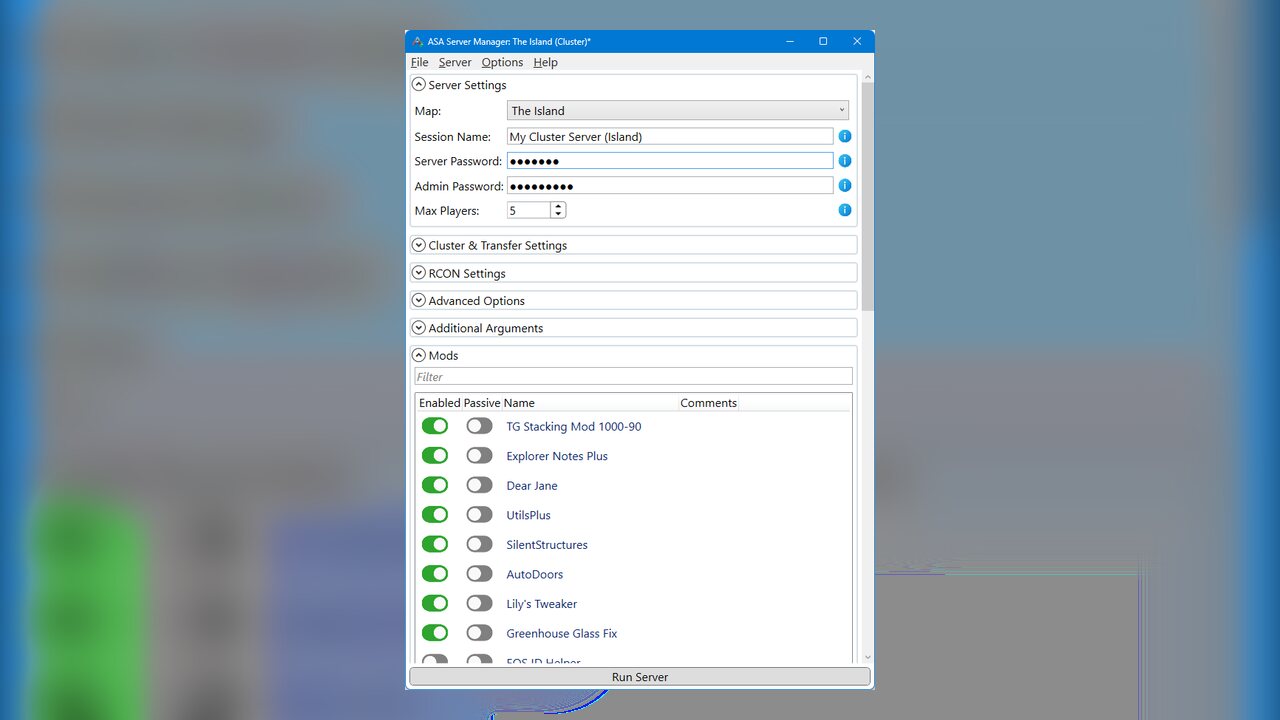Open the Map dropdown showing The Island
The width and height of the screenshot is (1280, 720).
pyautogui.click(x=678, y=111)
